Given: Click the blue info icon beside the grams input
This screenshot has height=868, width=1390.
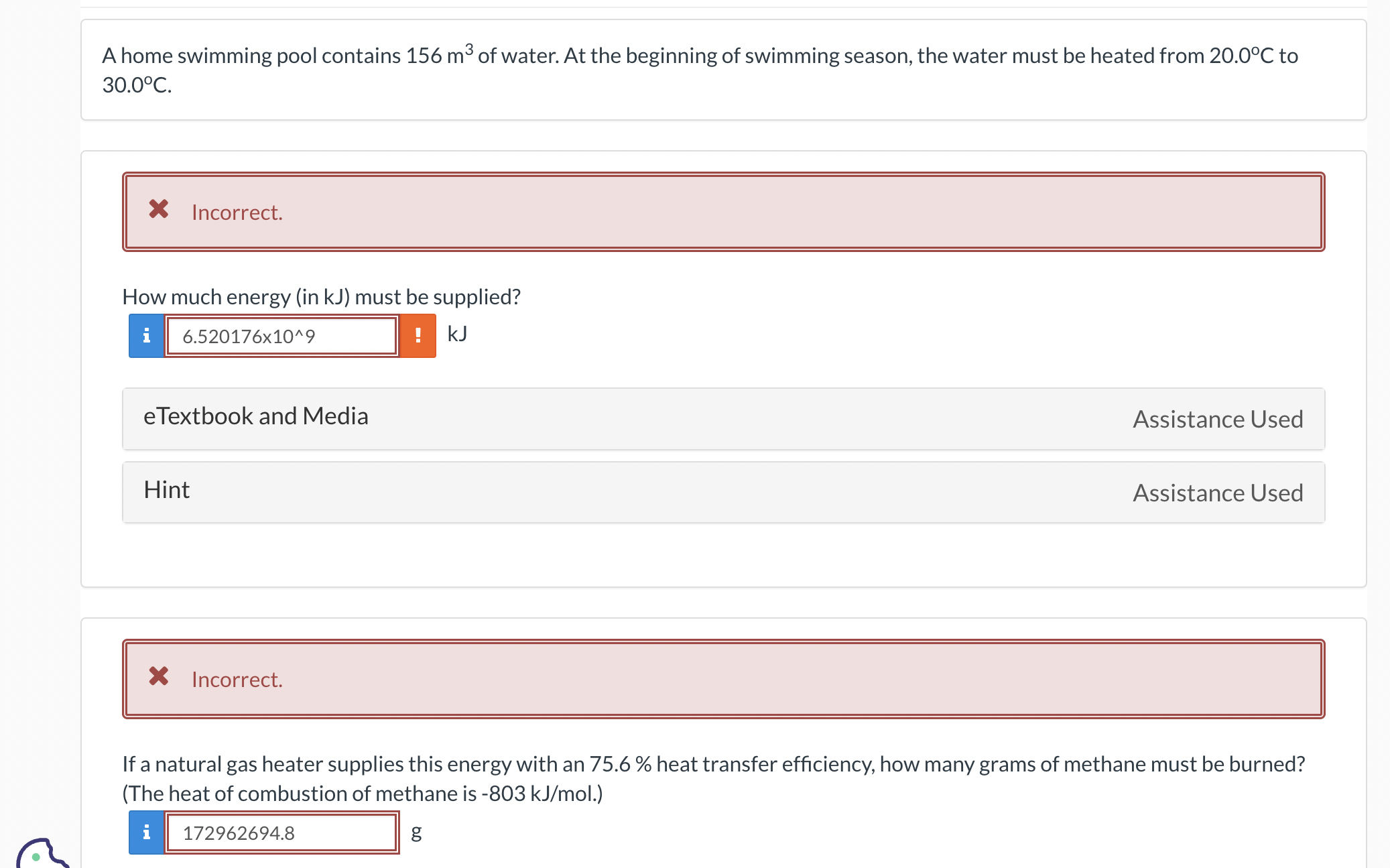Looking at the screenshot, I should pyautogui.click(x=146, y=832).
